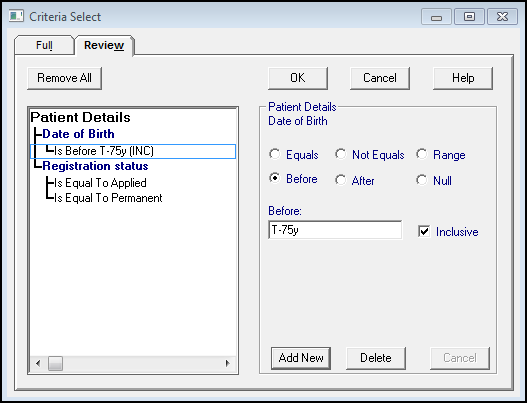Select 'Is Equal To Permanent' criterion

[x=108, y=198]
